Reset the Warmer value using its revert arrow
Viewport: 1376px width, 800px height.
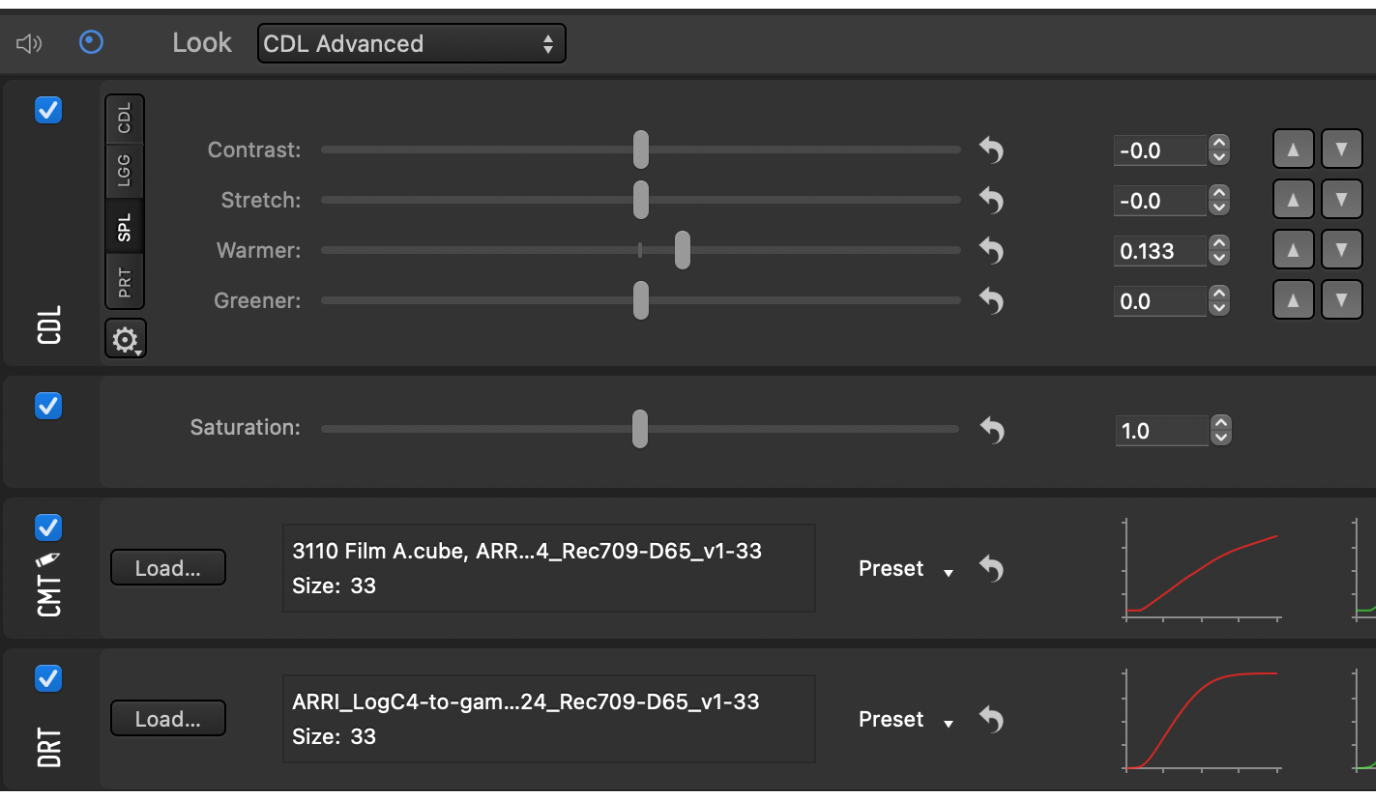(x=991, y=250)
